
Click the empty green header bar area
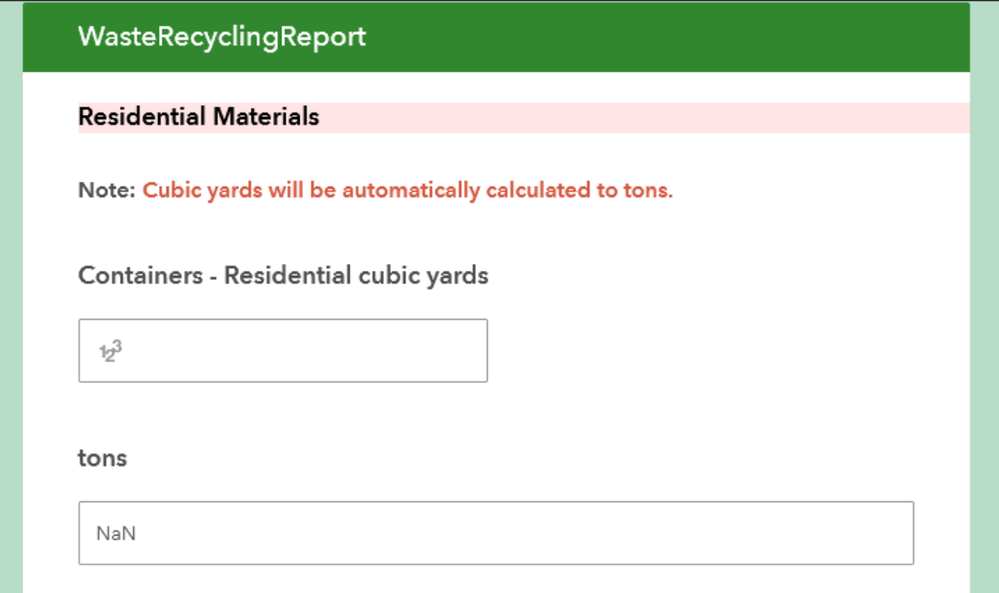(680, 37)
